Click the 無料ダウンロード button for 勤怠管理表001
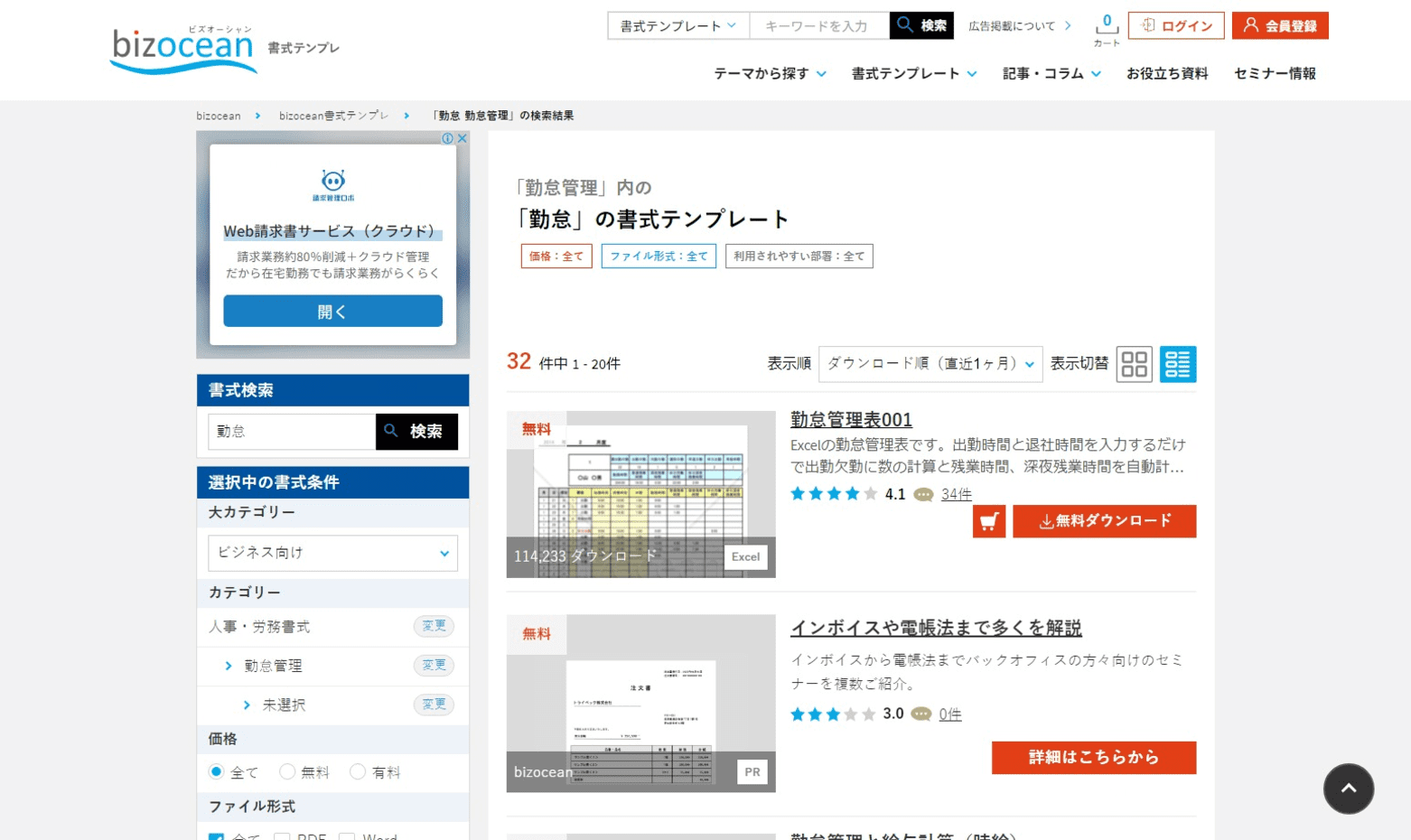 point(1104,520)
